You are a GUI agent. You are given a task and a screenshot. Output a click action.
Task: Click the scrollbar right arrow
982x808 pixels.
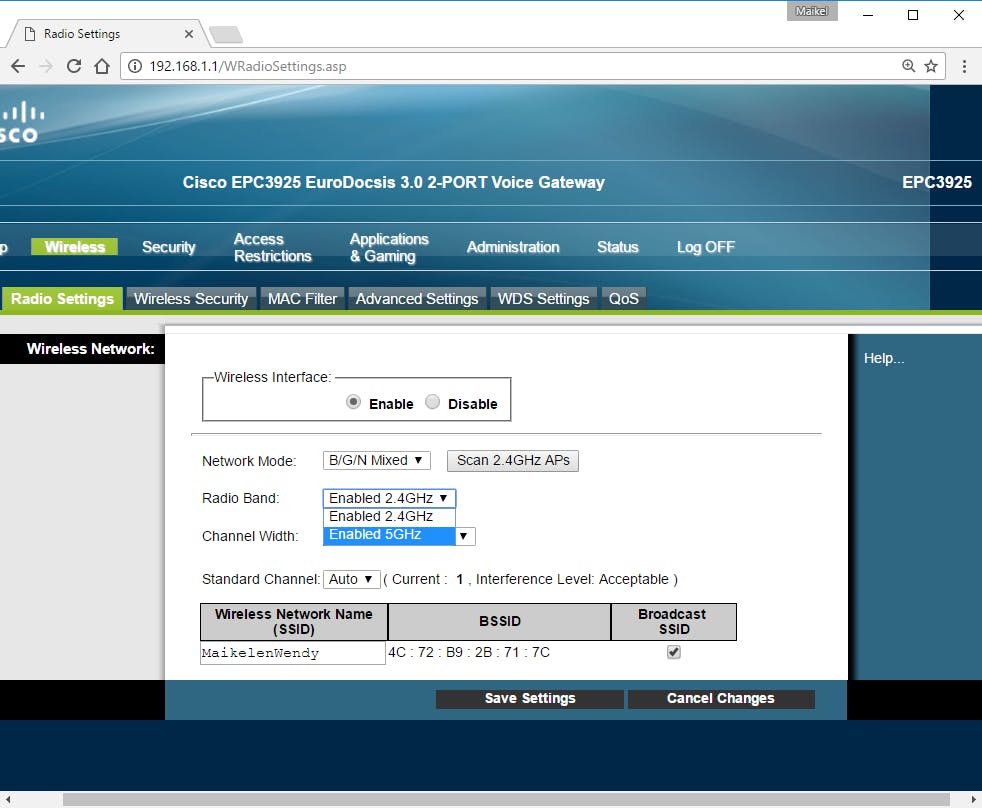coord(974,799)
